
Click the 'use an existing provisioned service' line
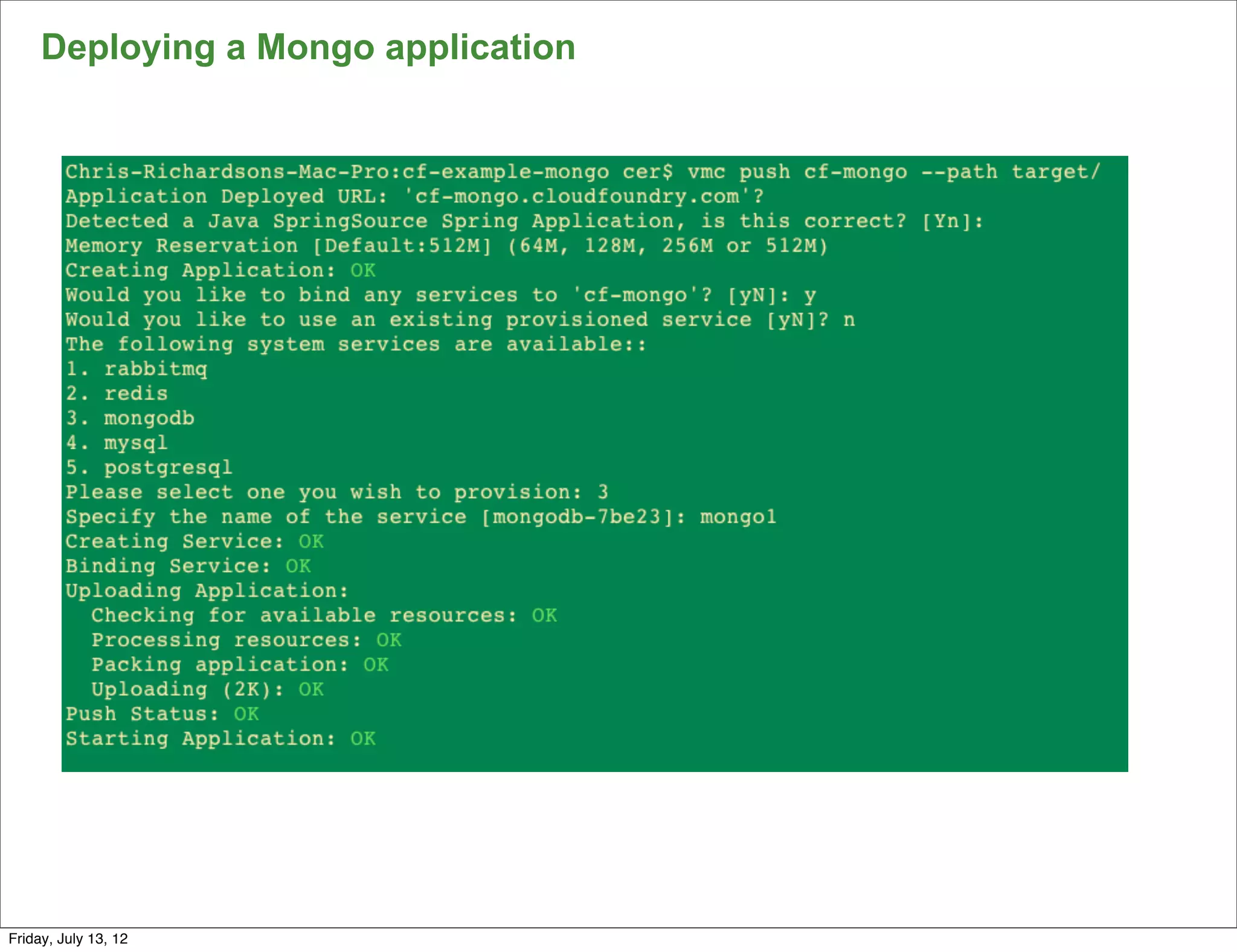coord(460,320)
